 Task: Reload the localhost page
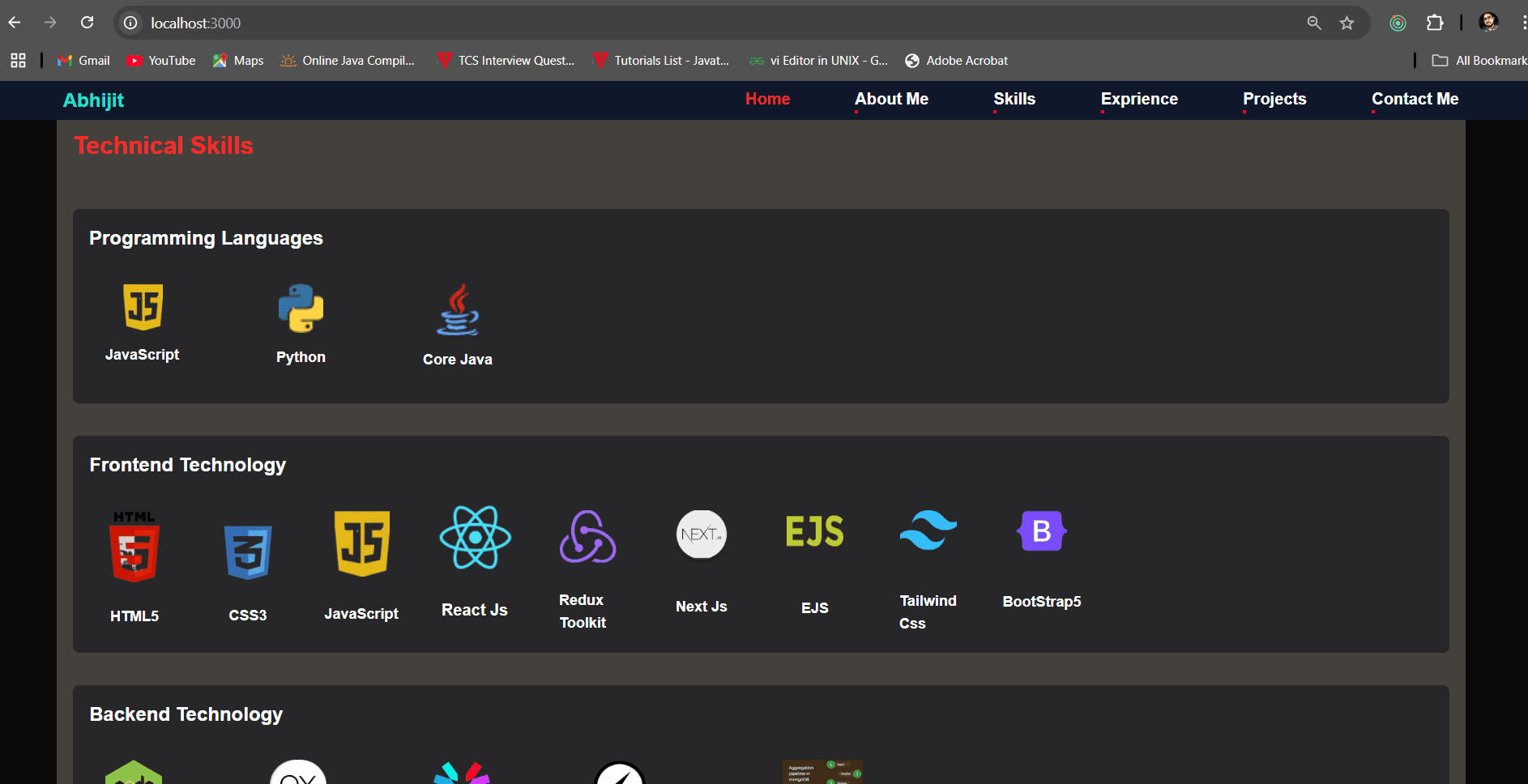pos(87,23)
